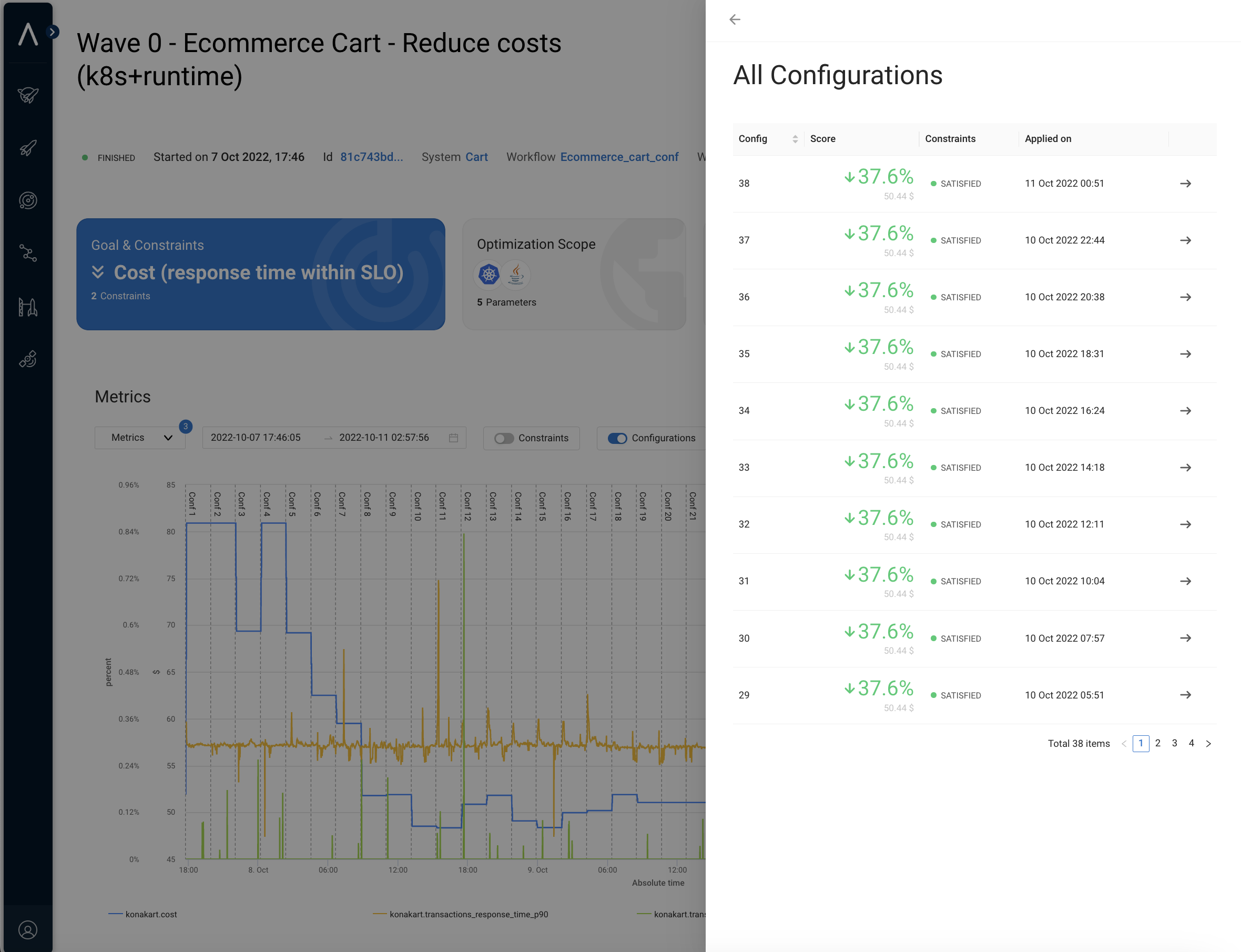The image size is (1241, 952).
Task: Open the Metrics dropdown selector
Action: coord(140,438)
